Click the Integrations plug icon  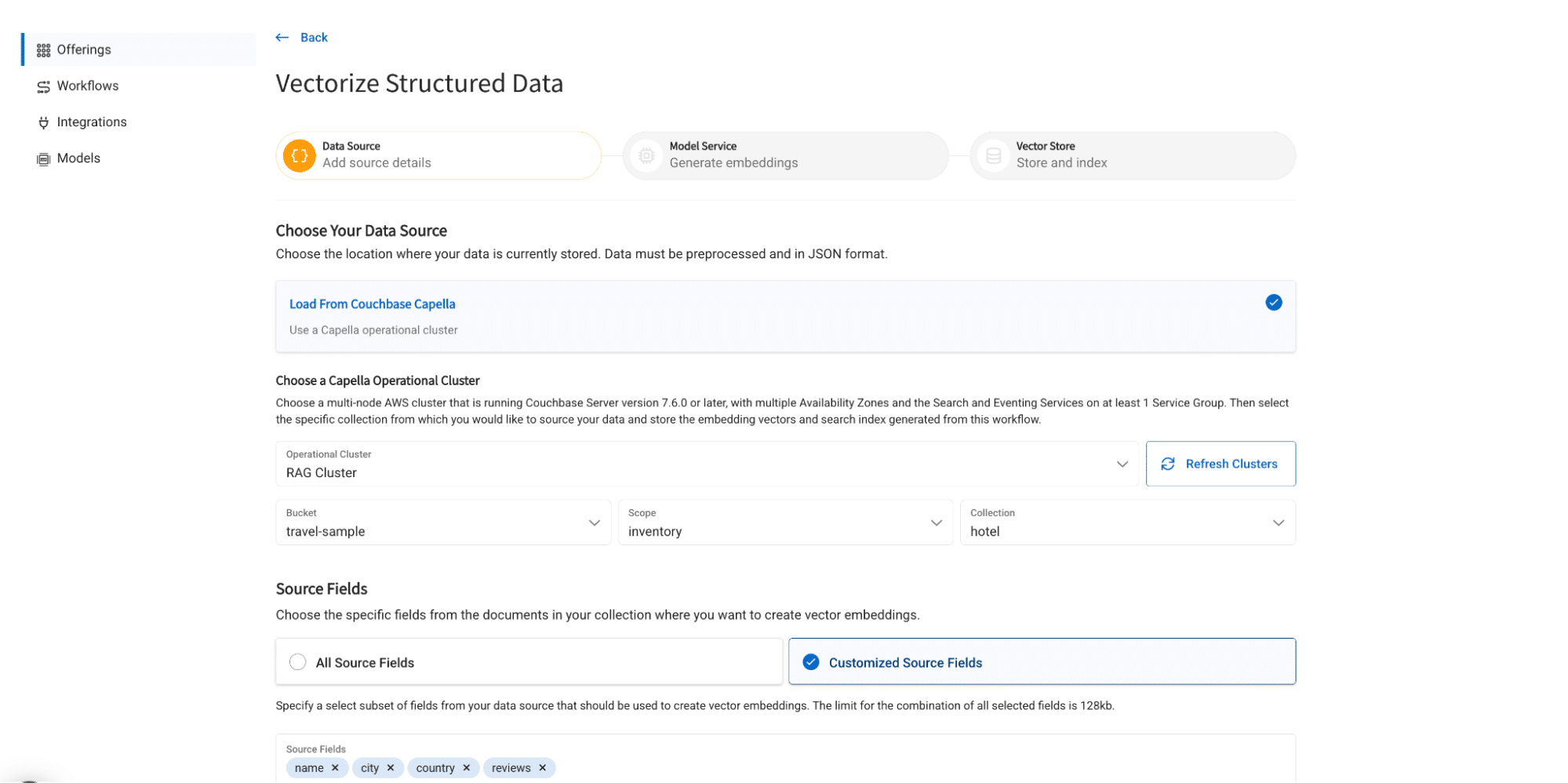pyautogui.click(x=43, y=122)
